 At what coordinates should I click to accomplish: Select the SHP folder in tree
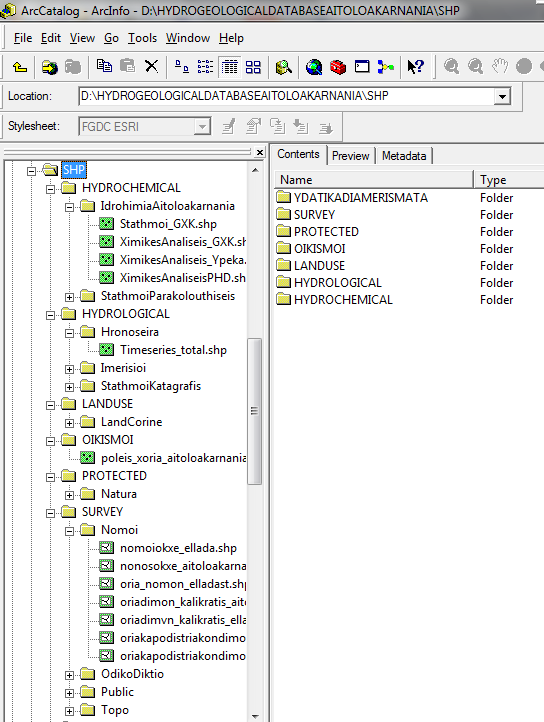pyautogui.click(x=74, y=170)
